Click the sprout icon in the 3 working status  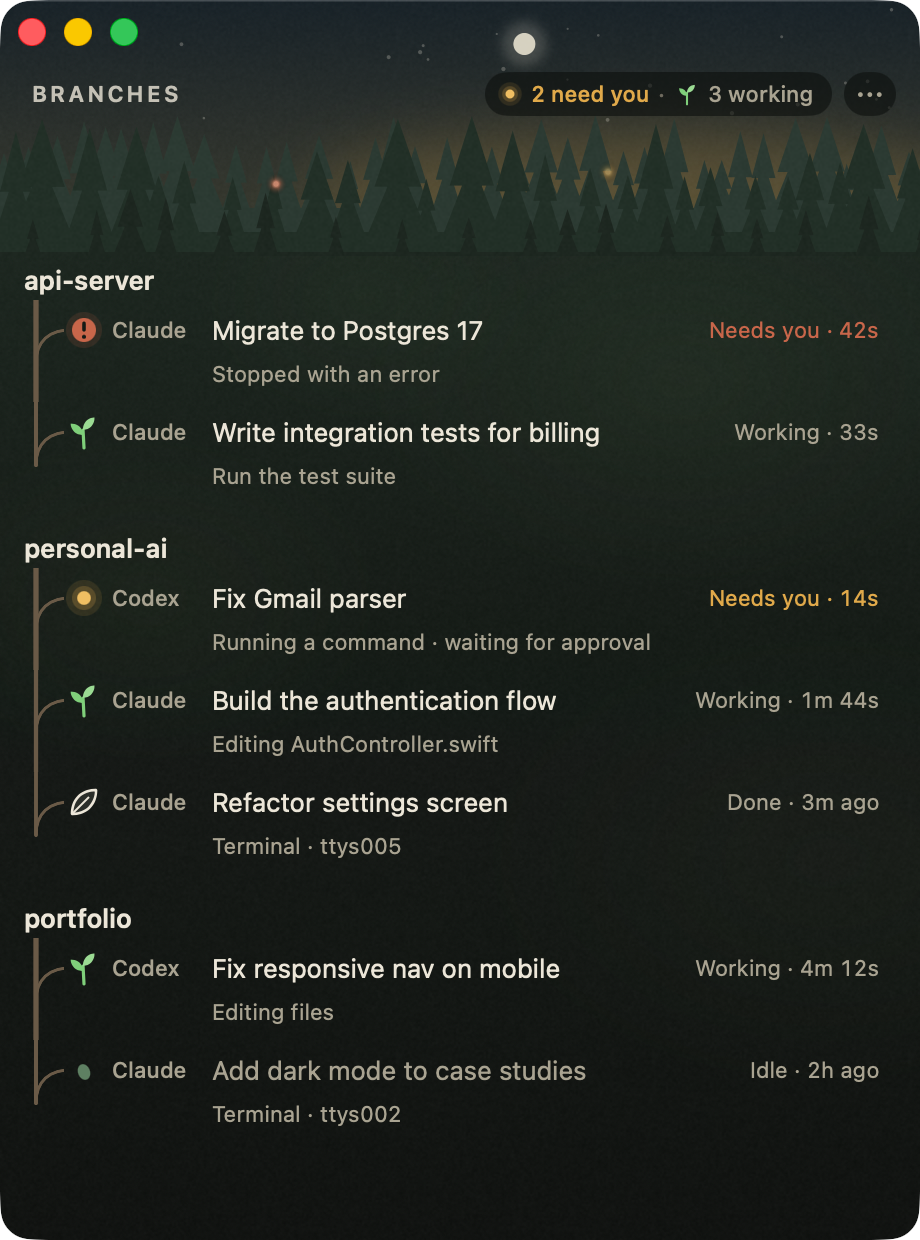(x=686, y=95)
